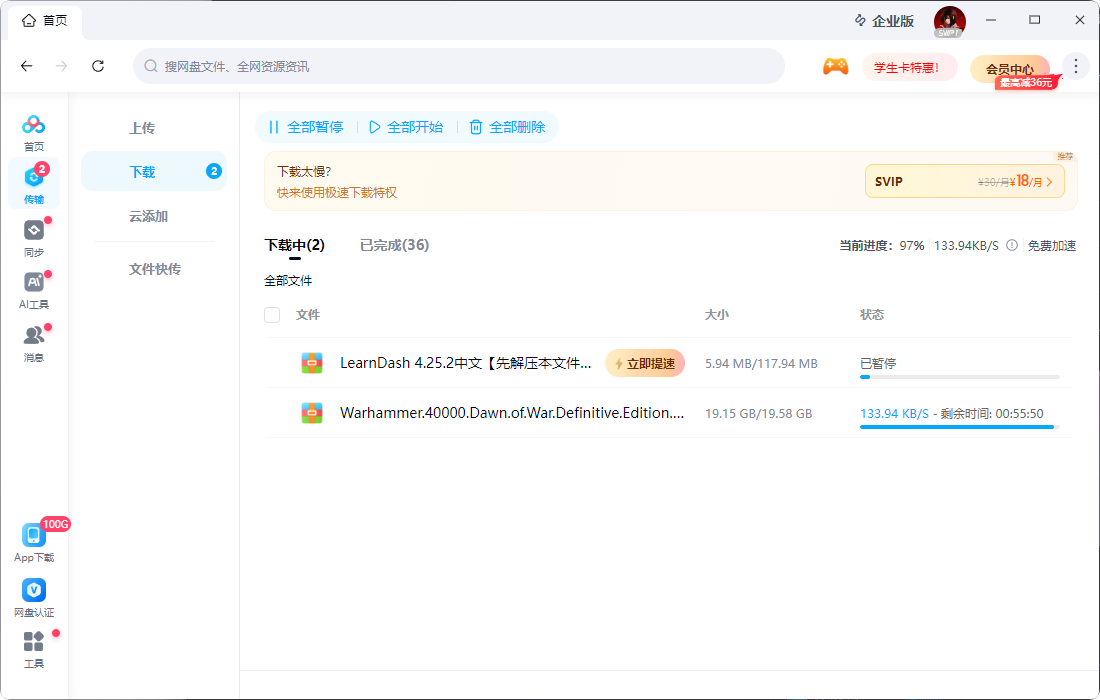The image size is (1100, 700).
Task: Open the three-dot overflow menu
Action: pos(1076,65)
